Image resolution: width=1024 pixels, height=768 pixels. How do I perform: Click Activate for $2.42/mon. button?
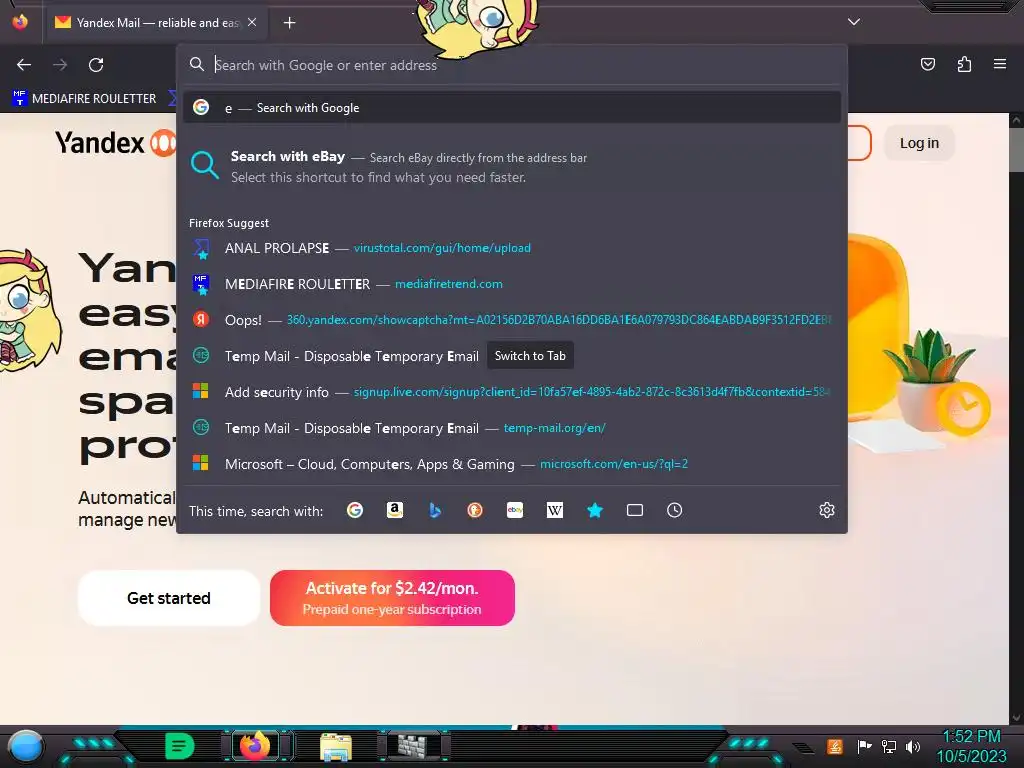(x=392, y=598)
